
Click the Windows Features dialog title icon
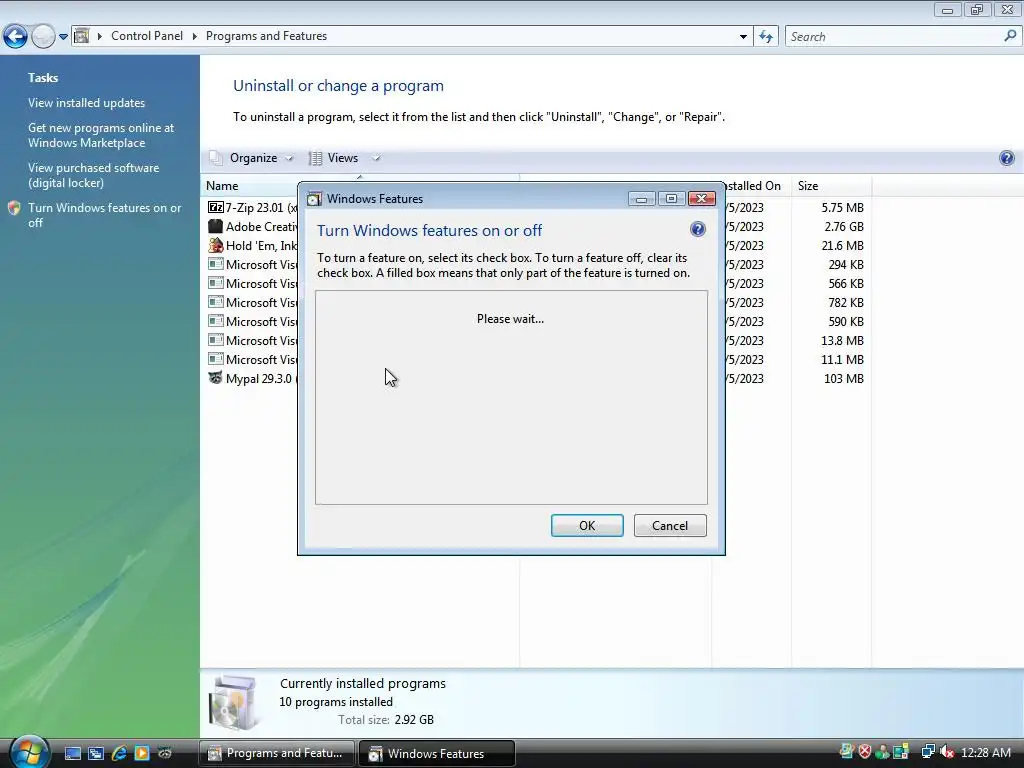click(315, 199)
